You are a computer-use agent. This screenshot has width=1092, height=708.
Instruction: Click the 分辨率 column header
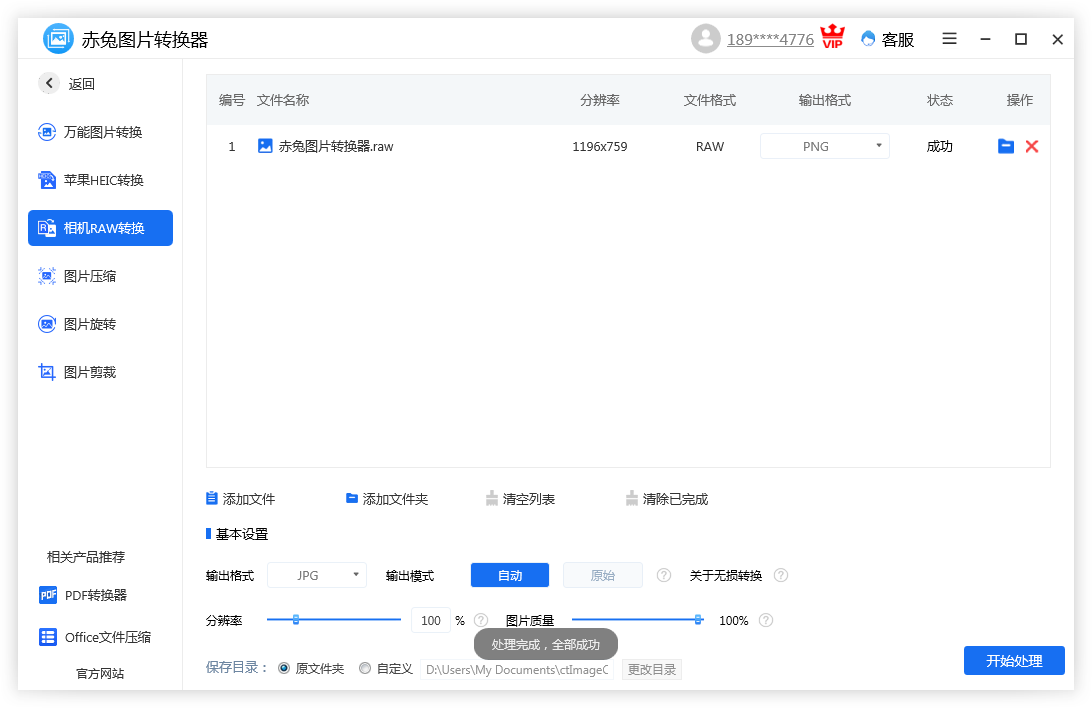(x=600, y=100)
